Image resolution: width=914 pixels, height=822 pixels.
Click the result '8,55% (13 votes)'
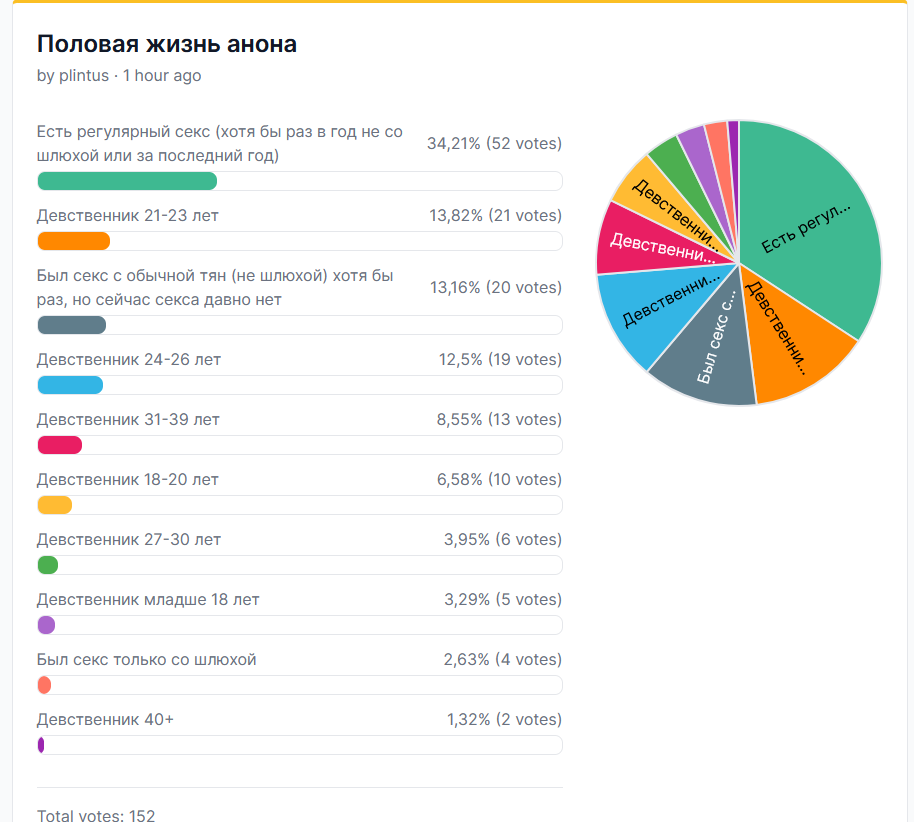pyautogui.click(x=500, y=420)
